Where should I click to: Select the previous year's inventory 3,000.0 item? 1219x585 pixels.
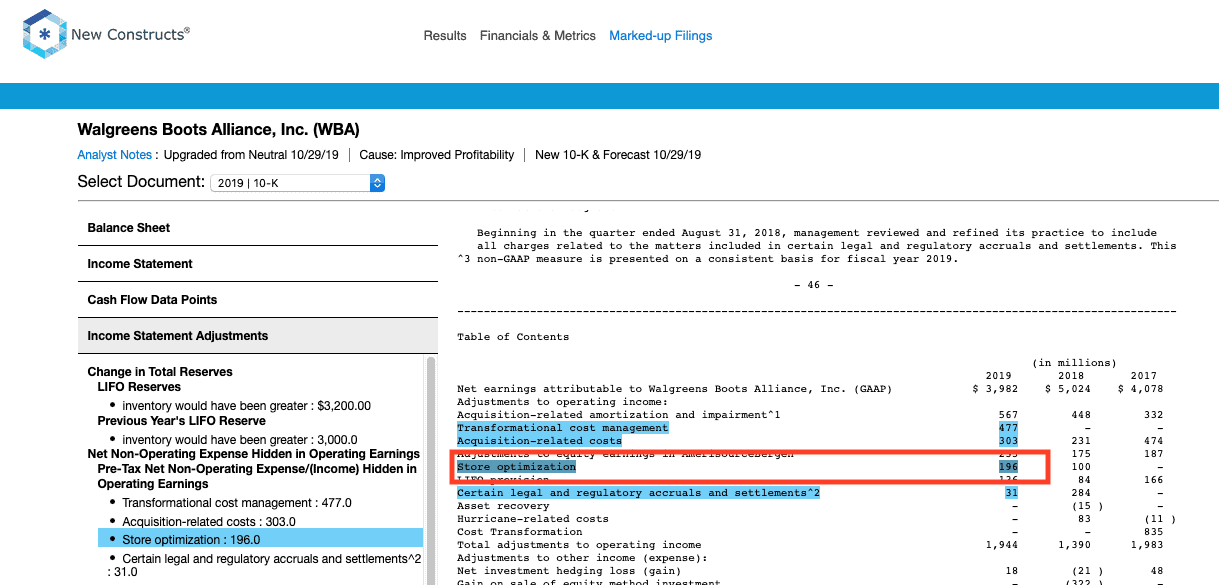pos(240,440)
